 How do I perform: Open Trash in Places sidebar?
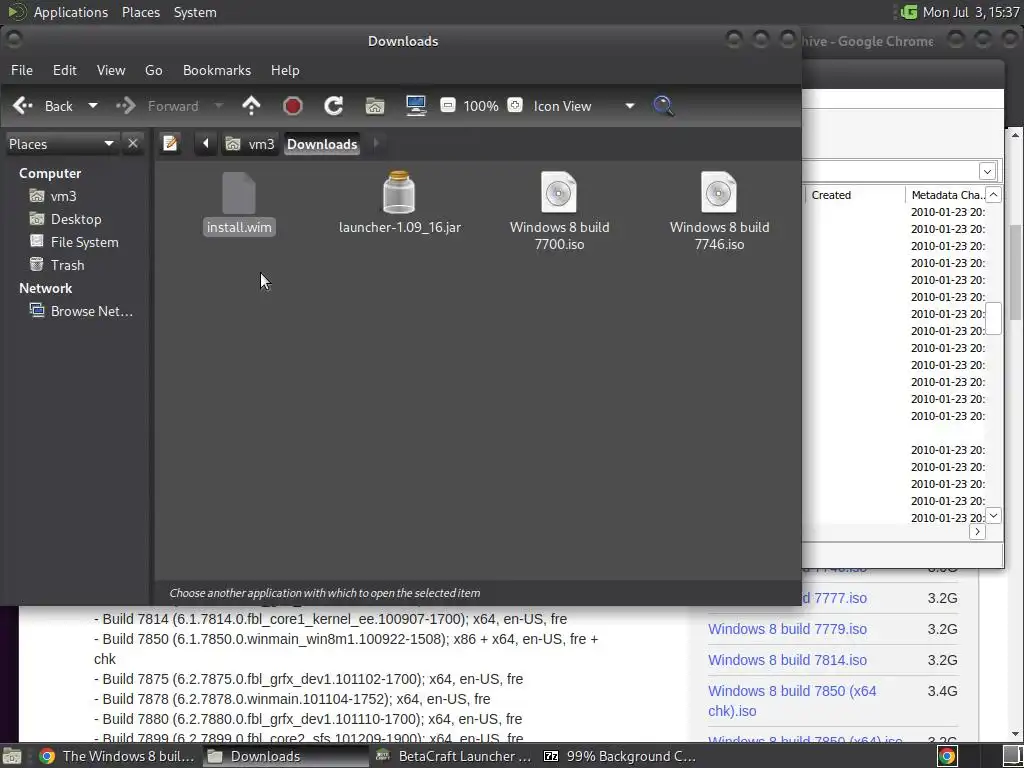[57, 264]
